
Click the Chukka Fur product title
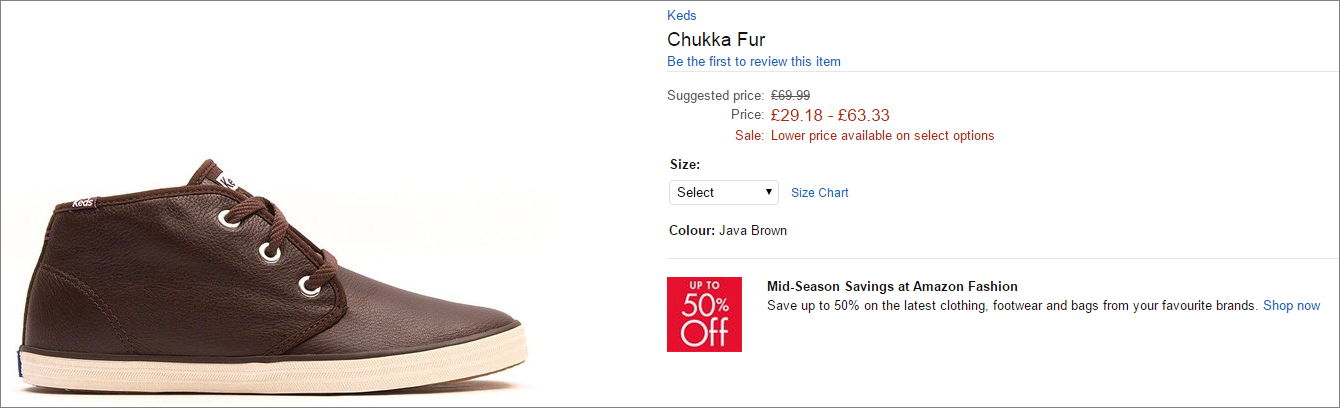coord(716,40)
